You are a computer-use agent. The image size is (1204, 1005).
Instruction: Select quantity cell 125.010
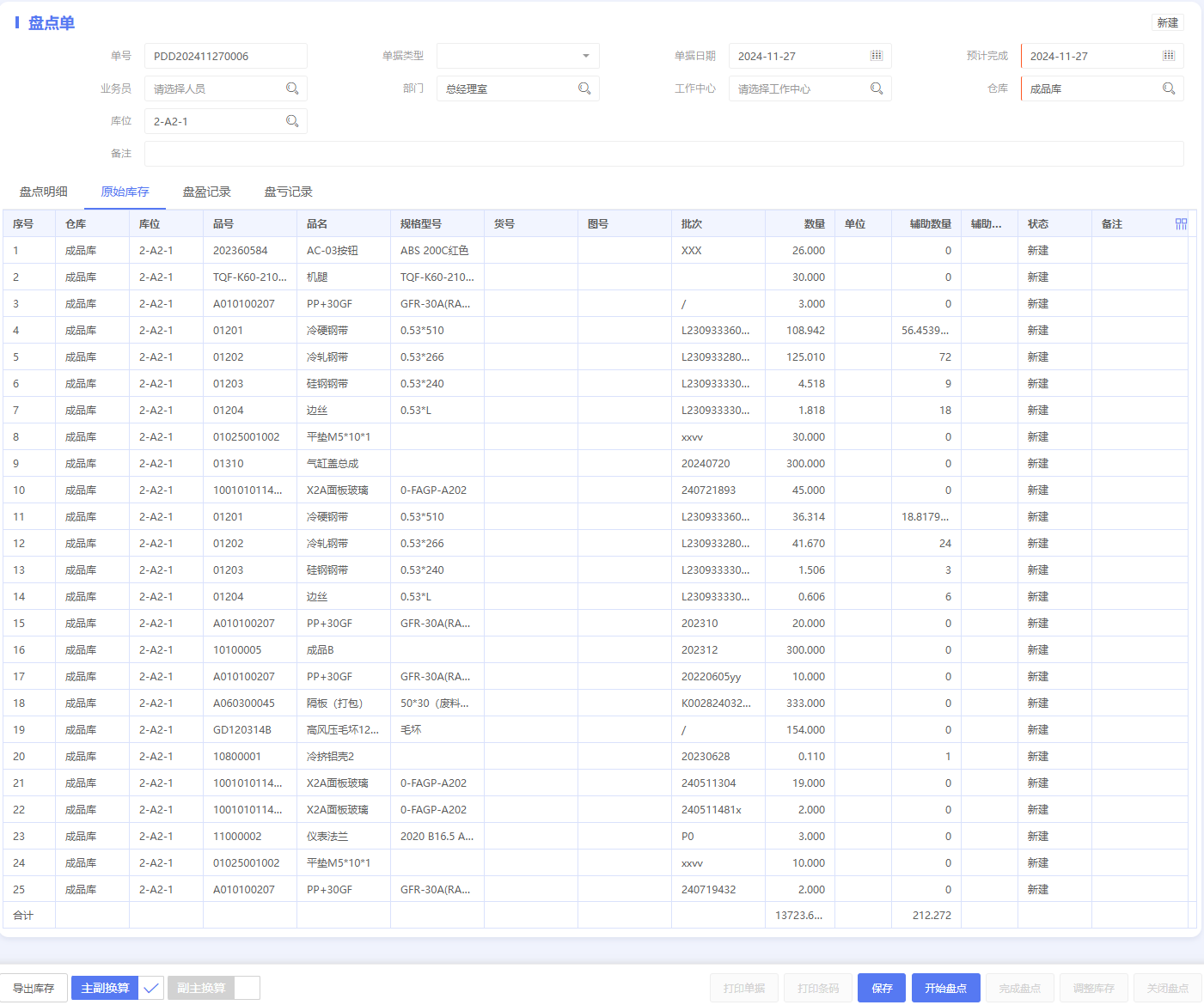pos(800,357)
